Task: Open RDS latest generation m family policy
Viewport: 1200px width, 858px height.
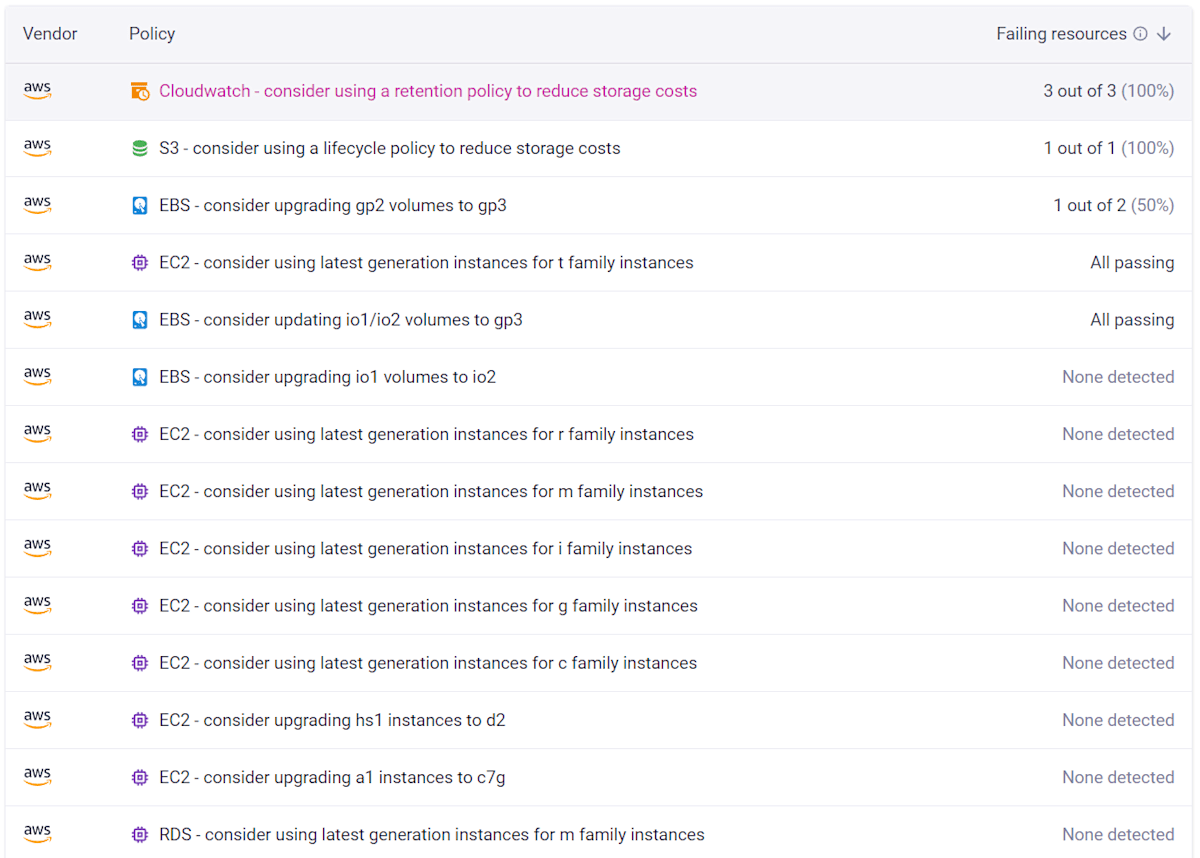Action: [432, 834]
